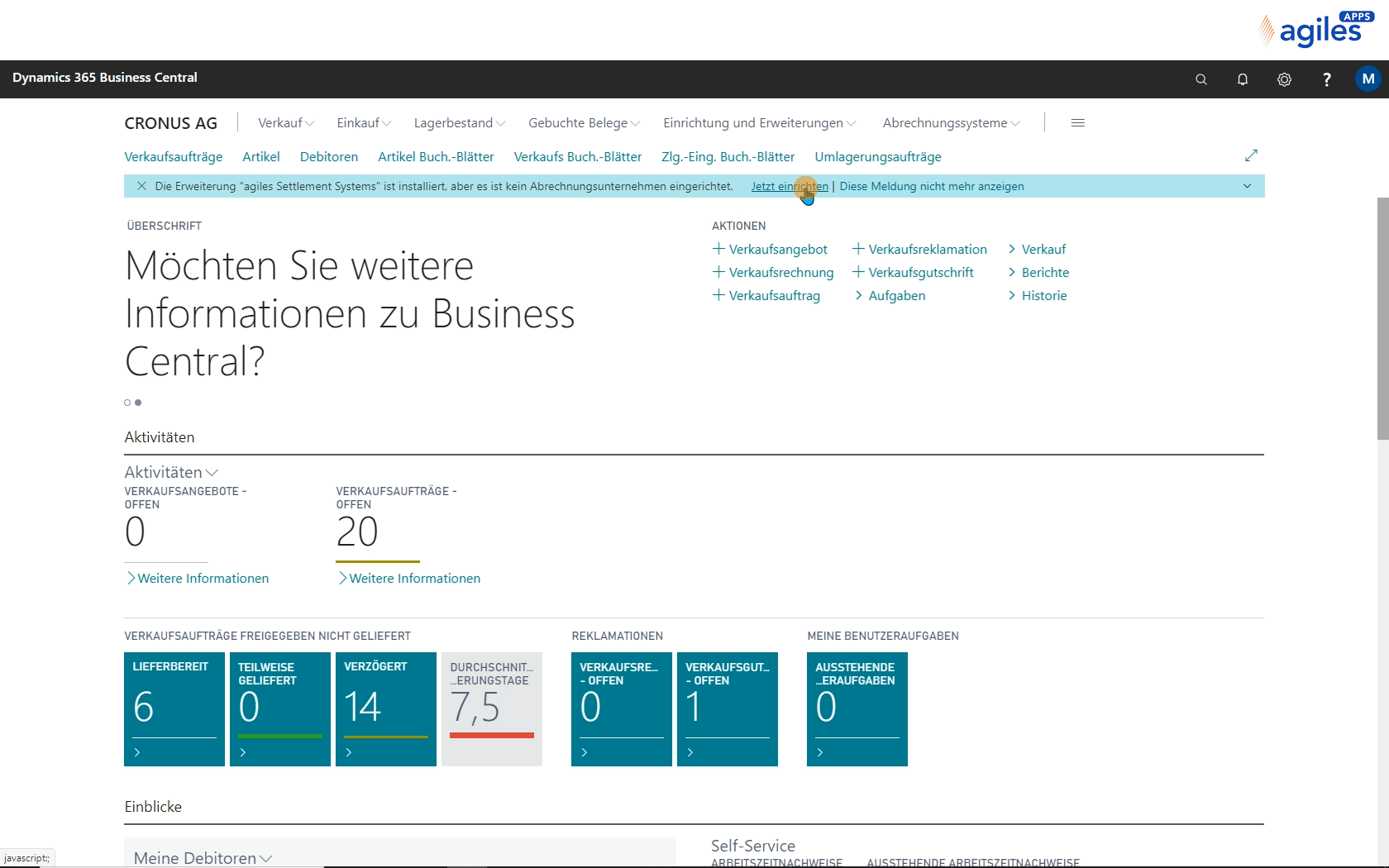Image resolution: width=1389 pixels, height=868 pixels.
Task: Open the Aufgaben action group
Action: tap(890, 295)
